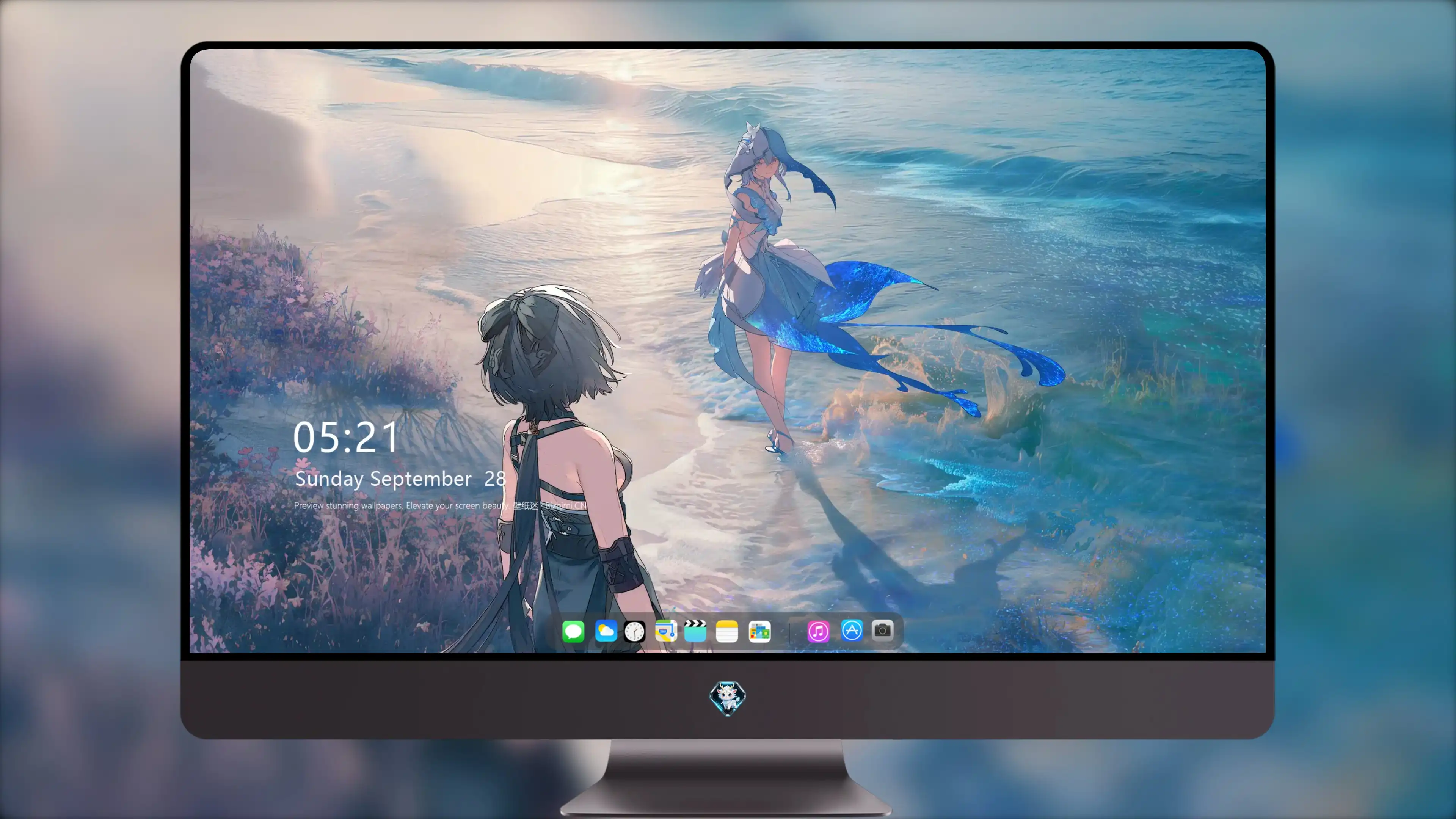Click the dragon mascot logo on monitor chin
1456x819 pixels.
[728, 698]
